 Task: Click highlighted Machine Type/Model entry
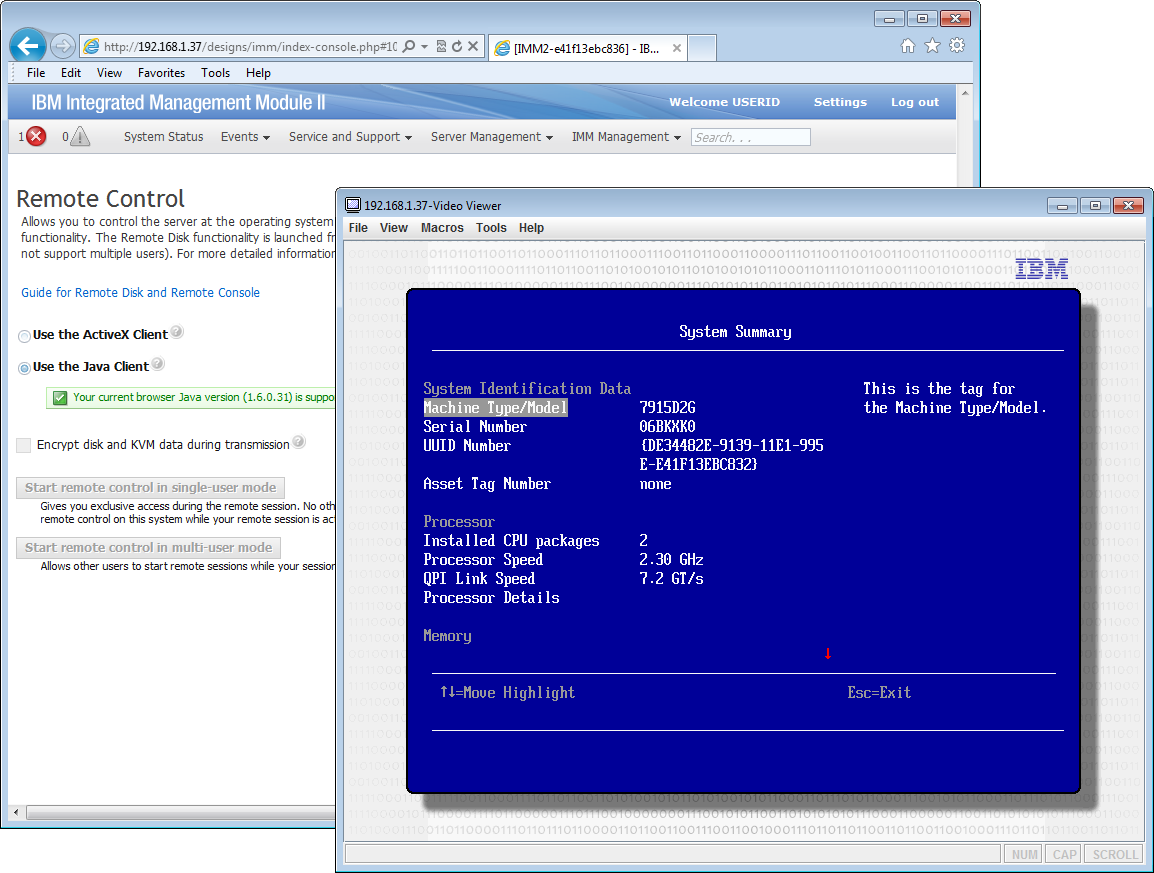pyautogui.click(x=495, y=408)
